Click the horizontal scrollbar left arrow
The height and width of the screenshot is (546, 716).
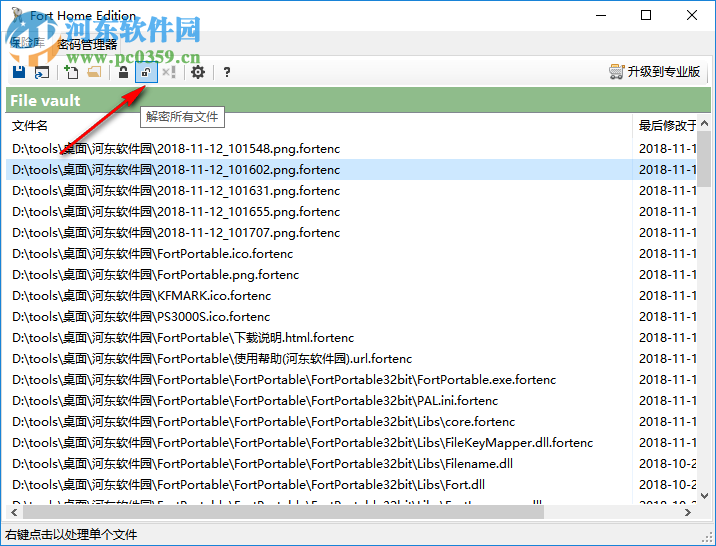[14, 513]
